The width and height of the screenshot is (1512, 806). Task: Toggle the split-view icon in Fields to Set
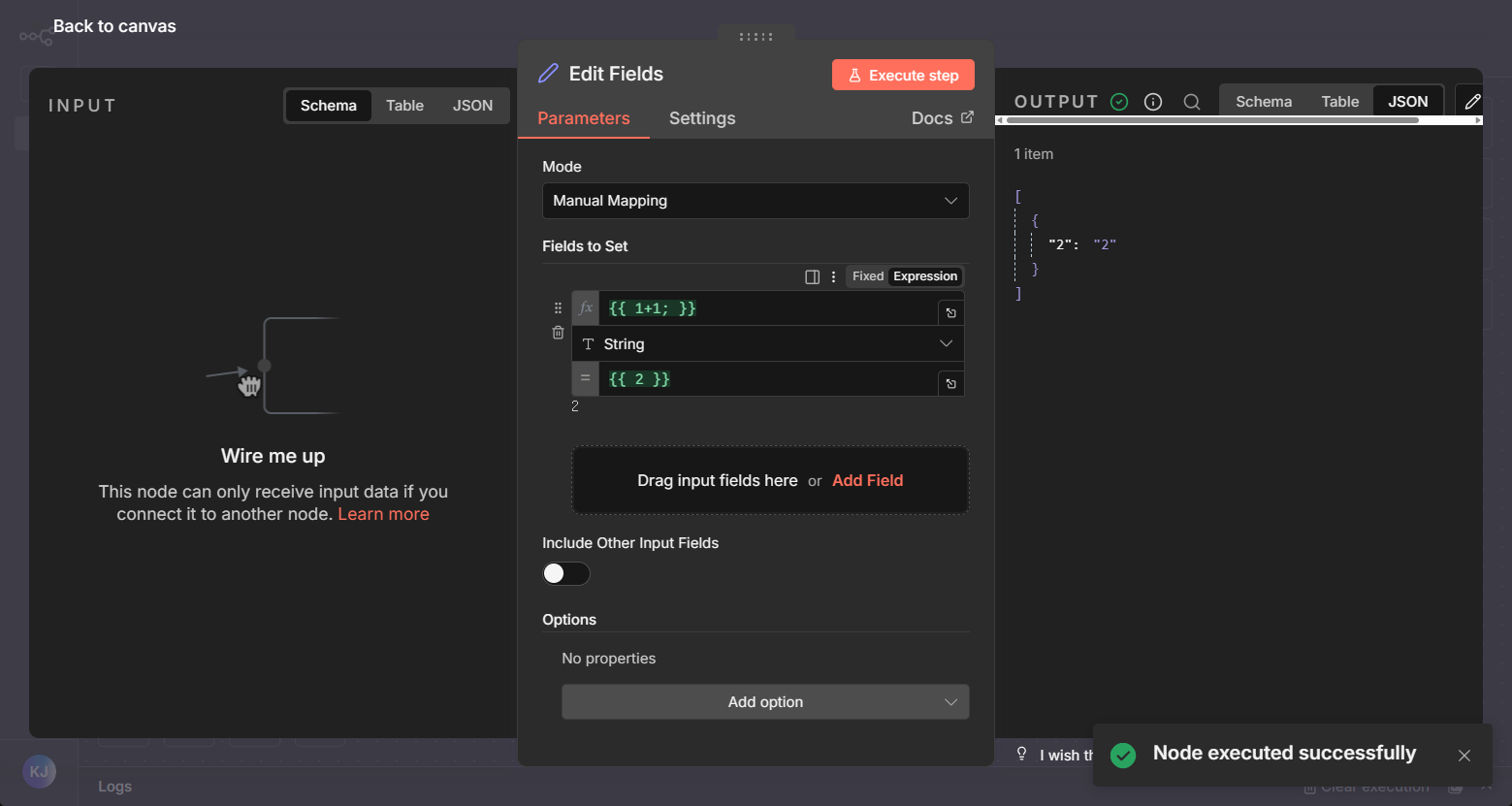812,276
